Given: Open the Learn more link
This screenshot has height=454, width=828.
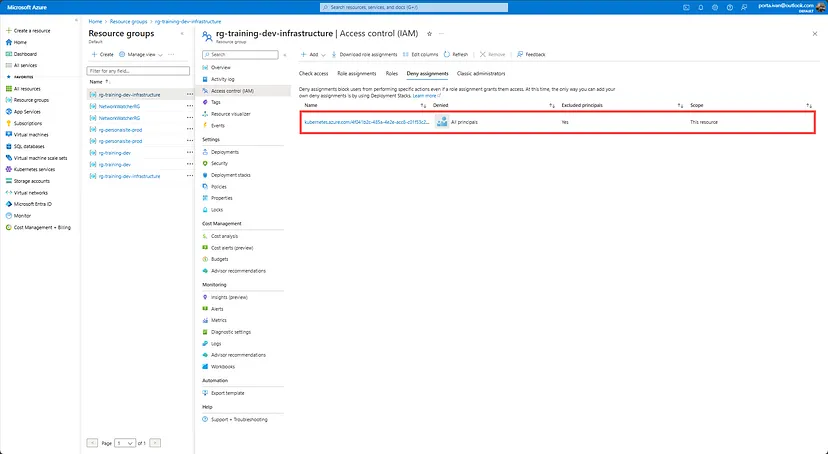Looking at the screenshot, I should click(426, 96).
